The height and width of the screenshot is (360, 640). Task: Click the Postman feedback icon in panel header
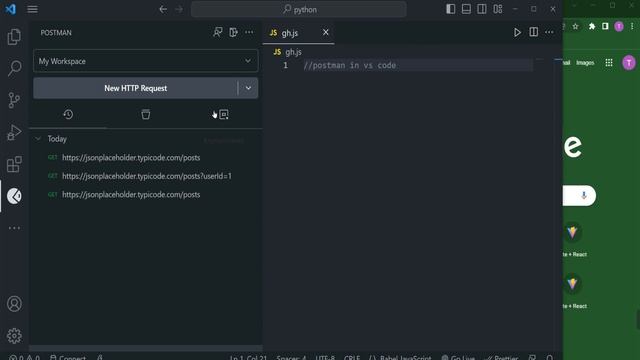218,32
